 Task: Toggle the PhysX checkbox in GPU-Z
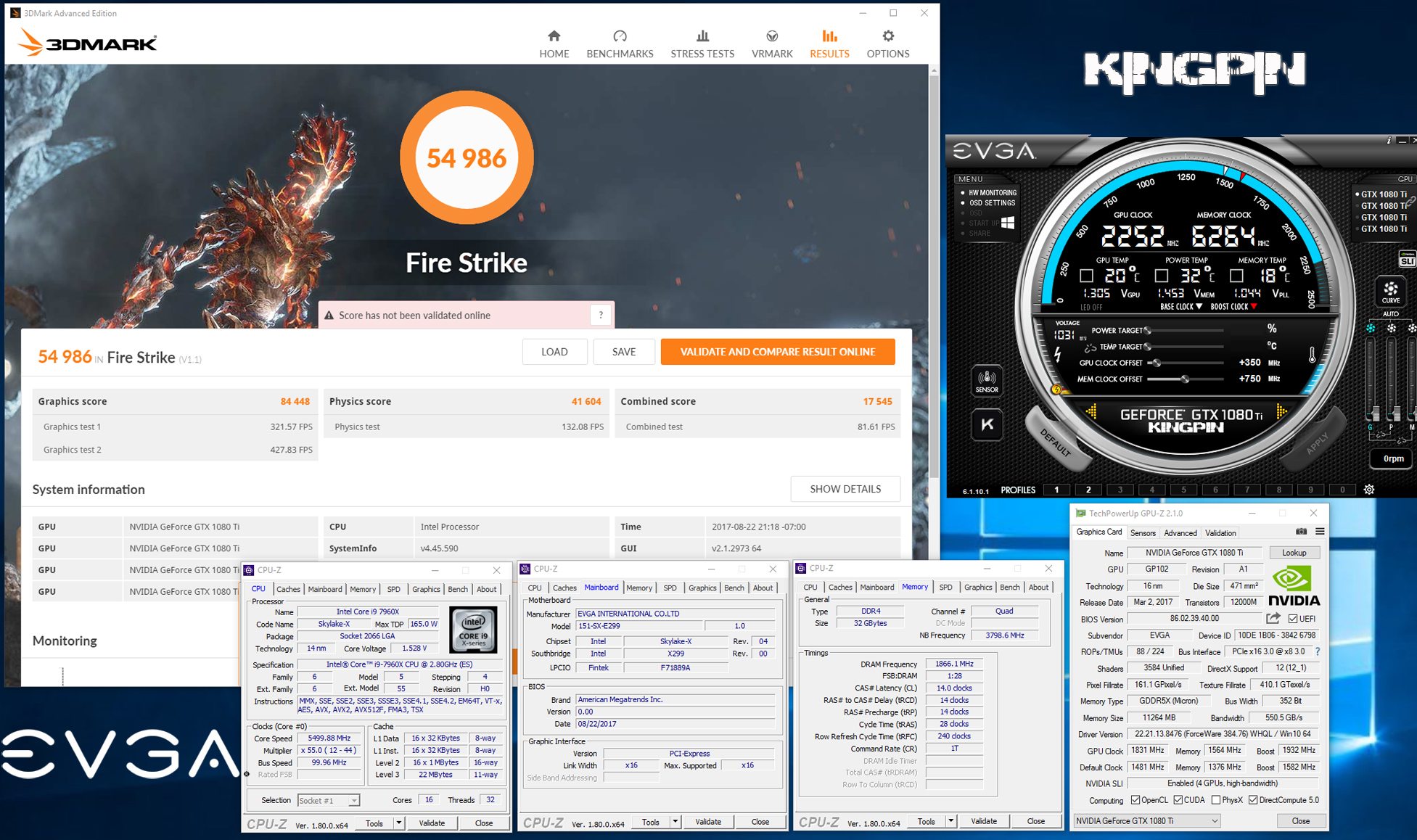point(1216,800)
